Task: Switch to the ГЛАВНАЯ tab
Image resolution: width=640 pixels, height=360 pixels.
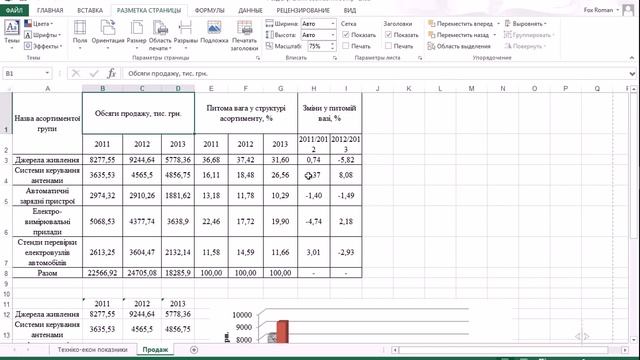Action: (x=50, y=10)
